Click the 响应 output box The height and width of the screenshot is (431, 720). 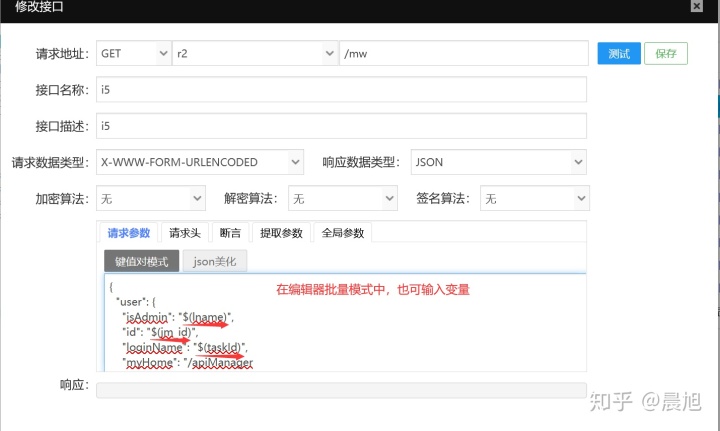click(x=341, y=390)
